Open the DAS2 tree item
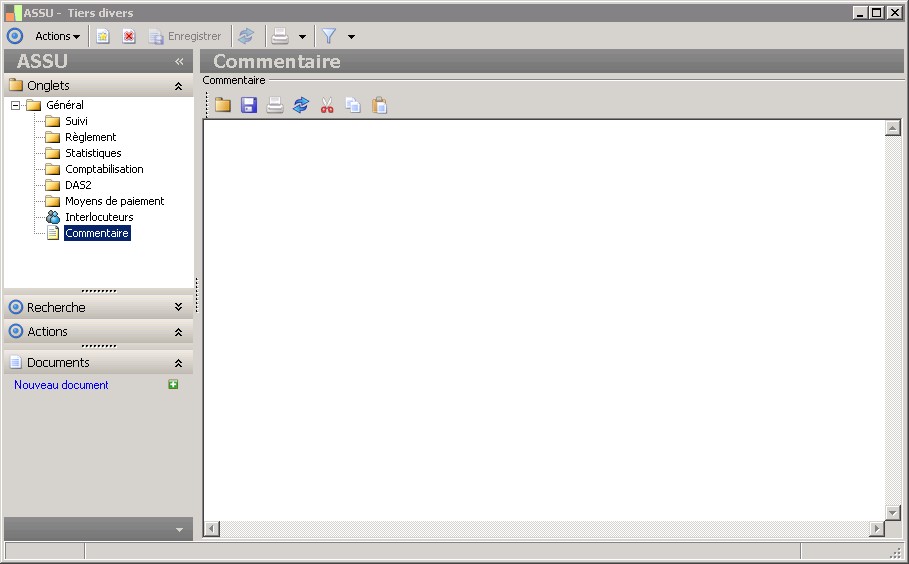The width and height of the screenshot is (909, 564). [x=78, y=185]
